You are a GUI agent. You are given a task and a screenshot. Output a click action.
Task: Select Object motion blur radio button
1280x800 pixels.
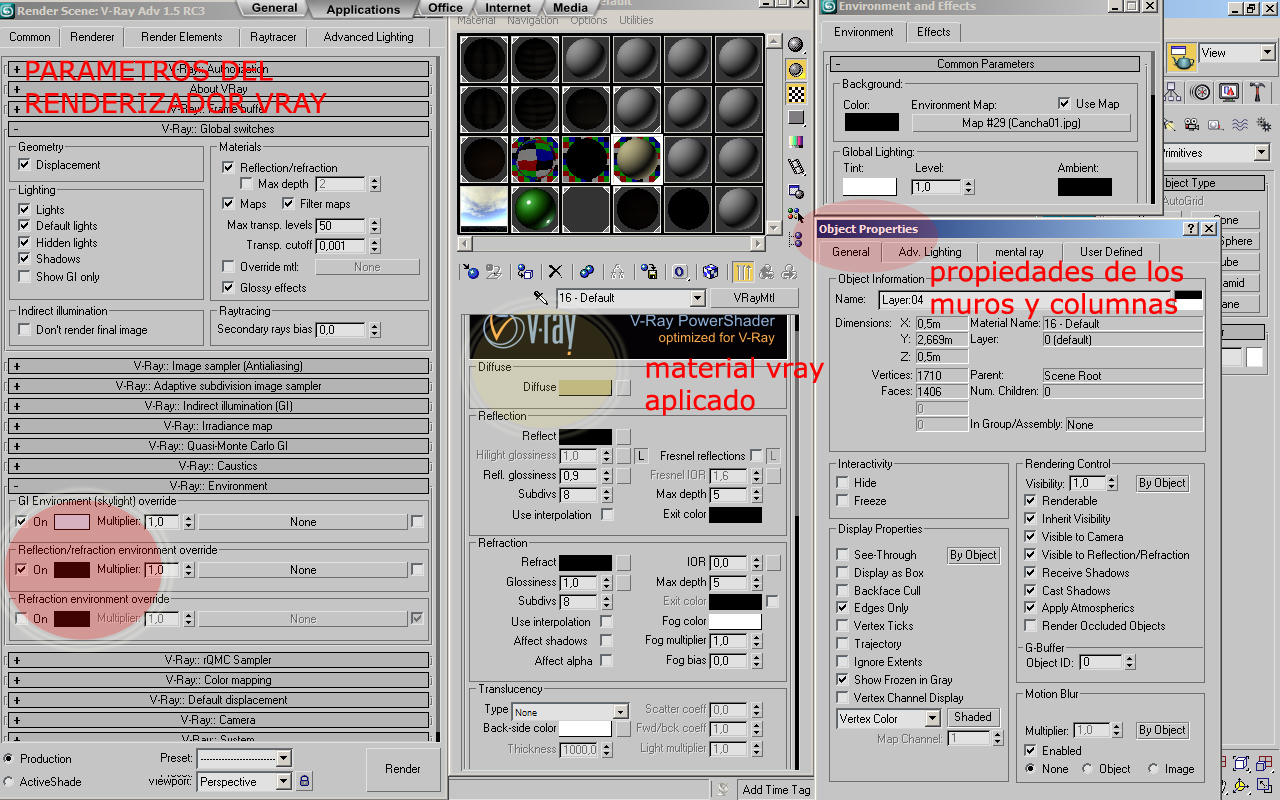point(1087,769)
